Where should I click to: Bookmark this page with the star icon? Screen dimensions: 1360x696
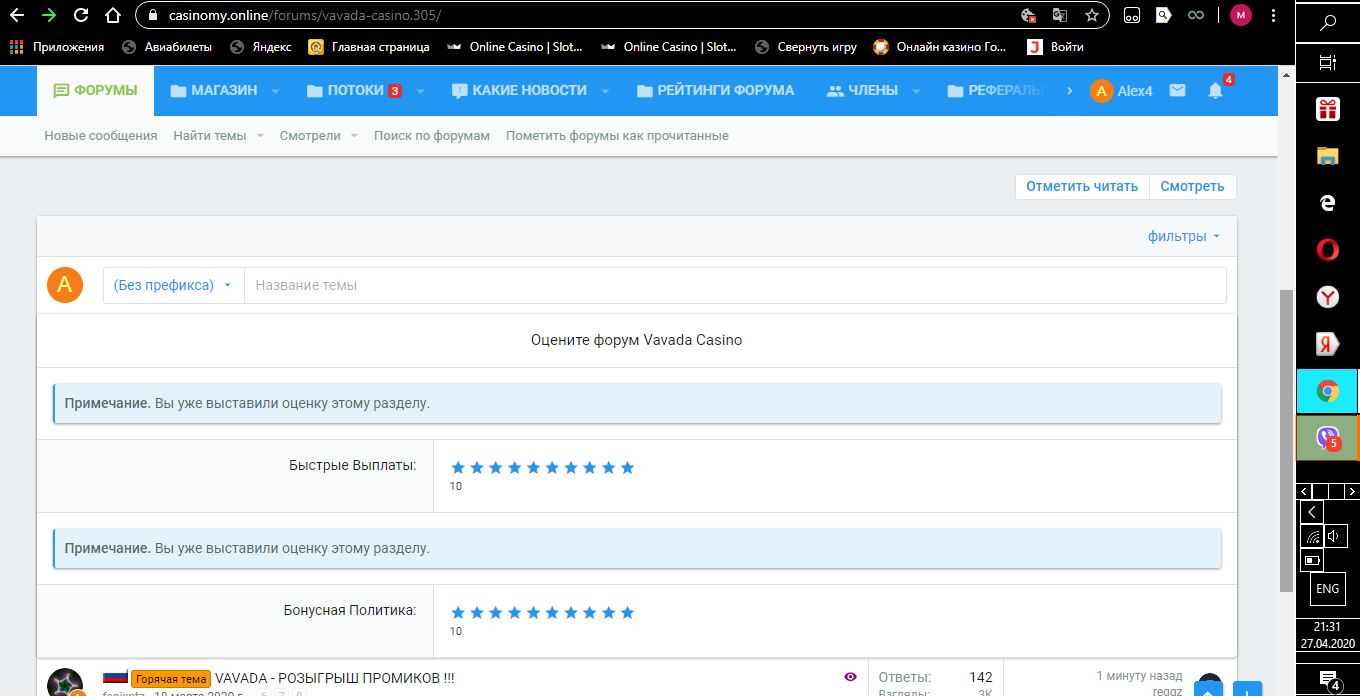1091,15
